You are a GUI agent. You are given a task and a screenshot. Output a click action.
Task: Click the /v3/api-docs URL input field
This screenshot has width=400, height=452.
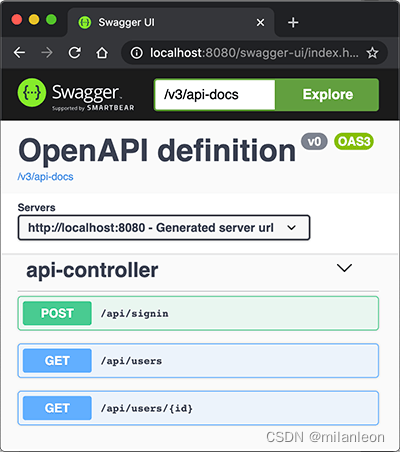point(215,95)
